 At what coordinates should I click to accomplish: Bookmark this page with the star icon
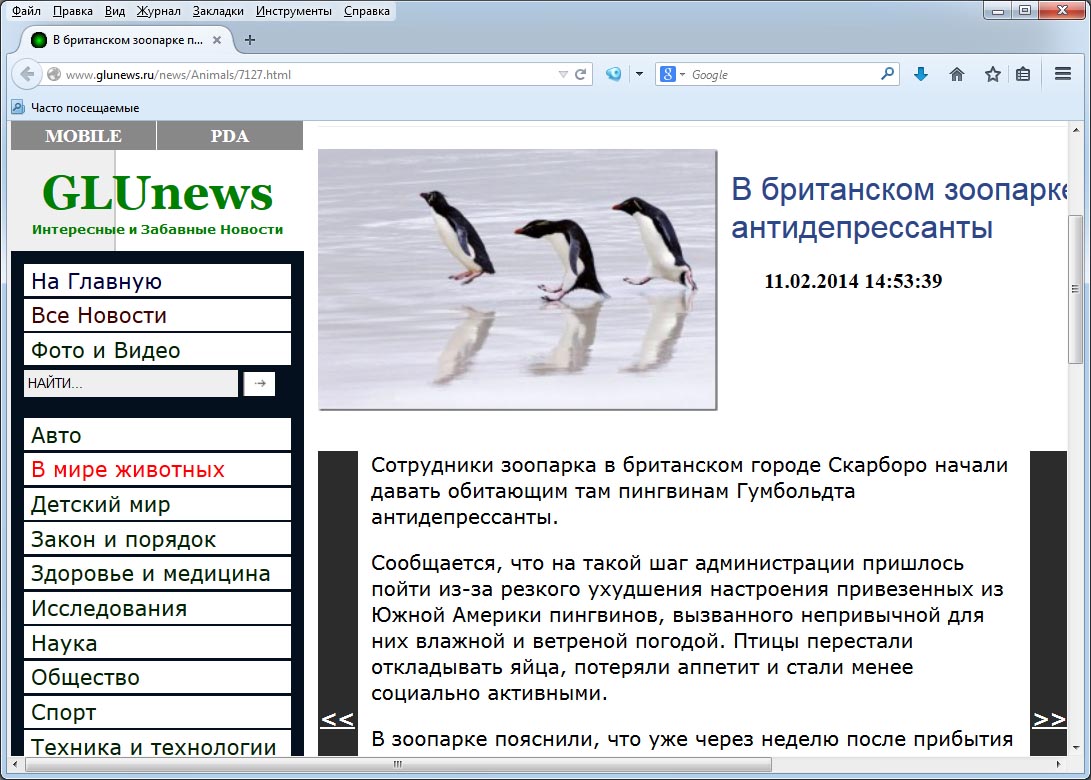pyautogui.click(x=992, y=74)
